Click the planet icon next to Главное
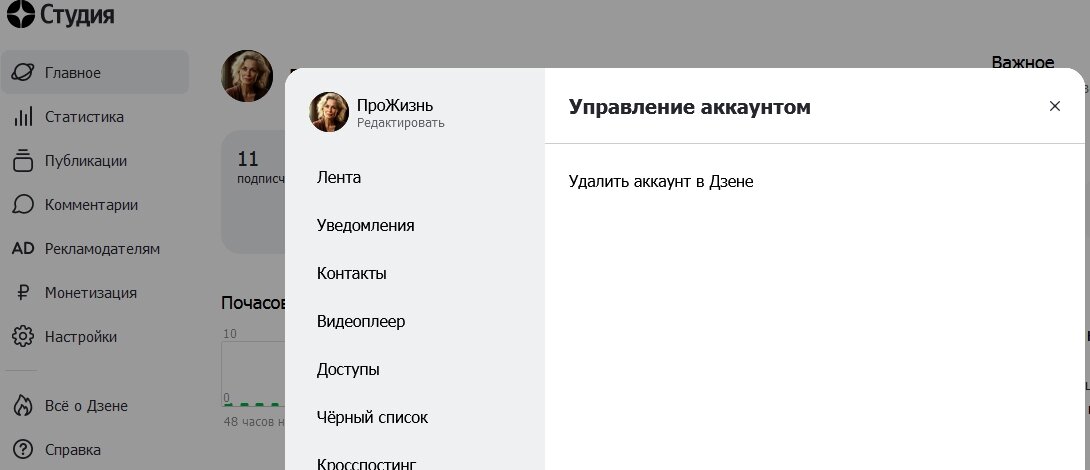Image resolution: width=1090 pixels, height=470 pixels. click(23, 72)
